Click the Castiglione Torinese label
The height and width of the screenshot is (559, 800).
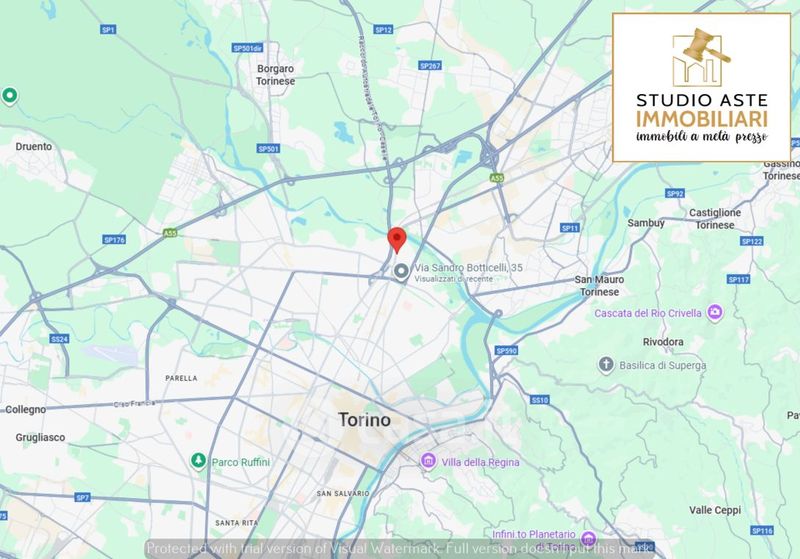coord(715,218)
